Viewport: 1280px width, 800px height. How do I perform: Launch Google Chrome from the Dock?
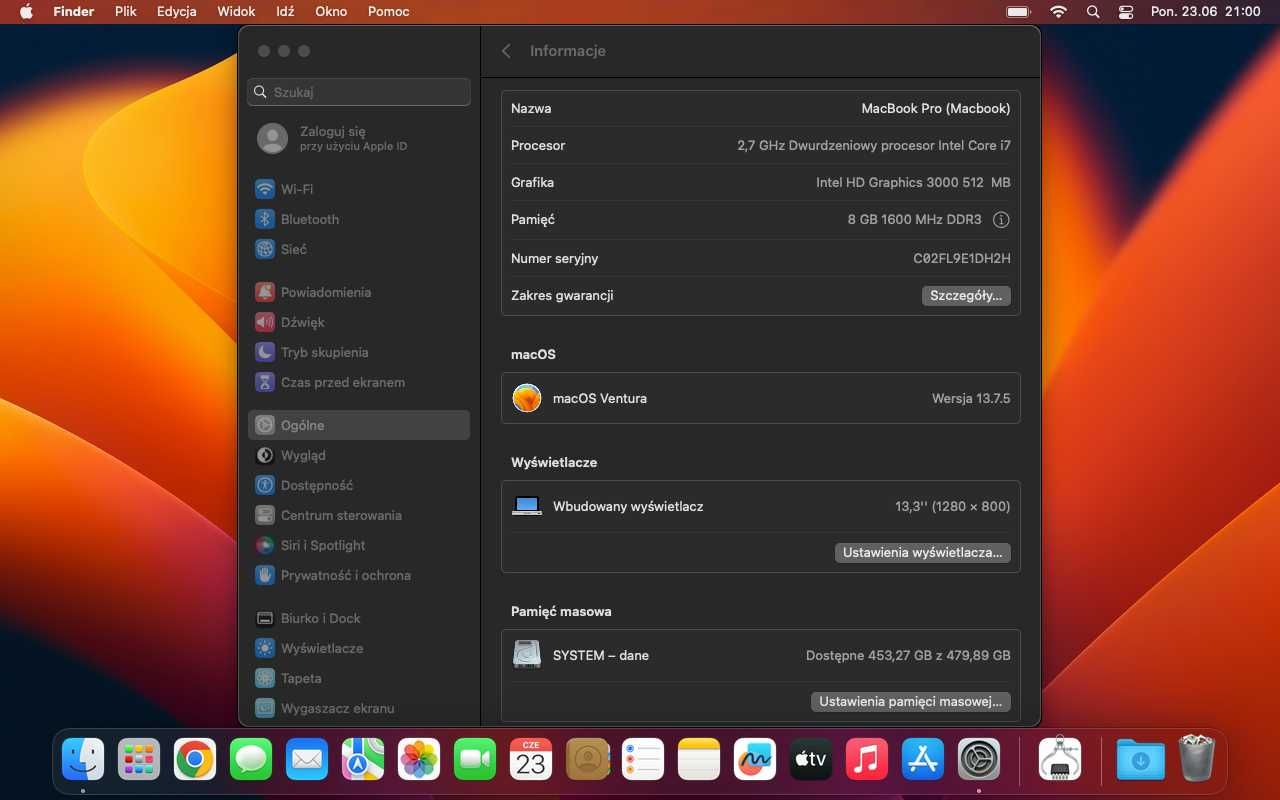(x=195, y=760)
